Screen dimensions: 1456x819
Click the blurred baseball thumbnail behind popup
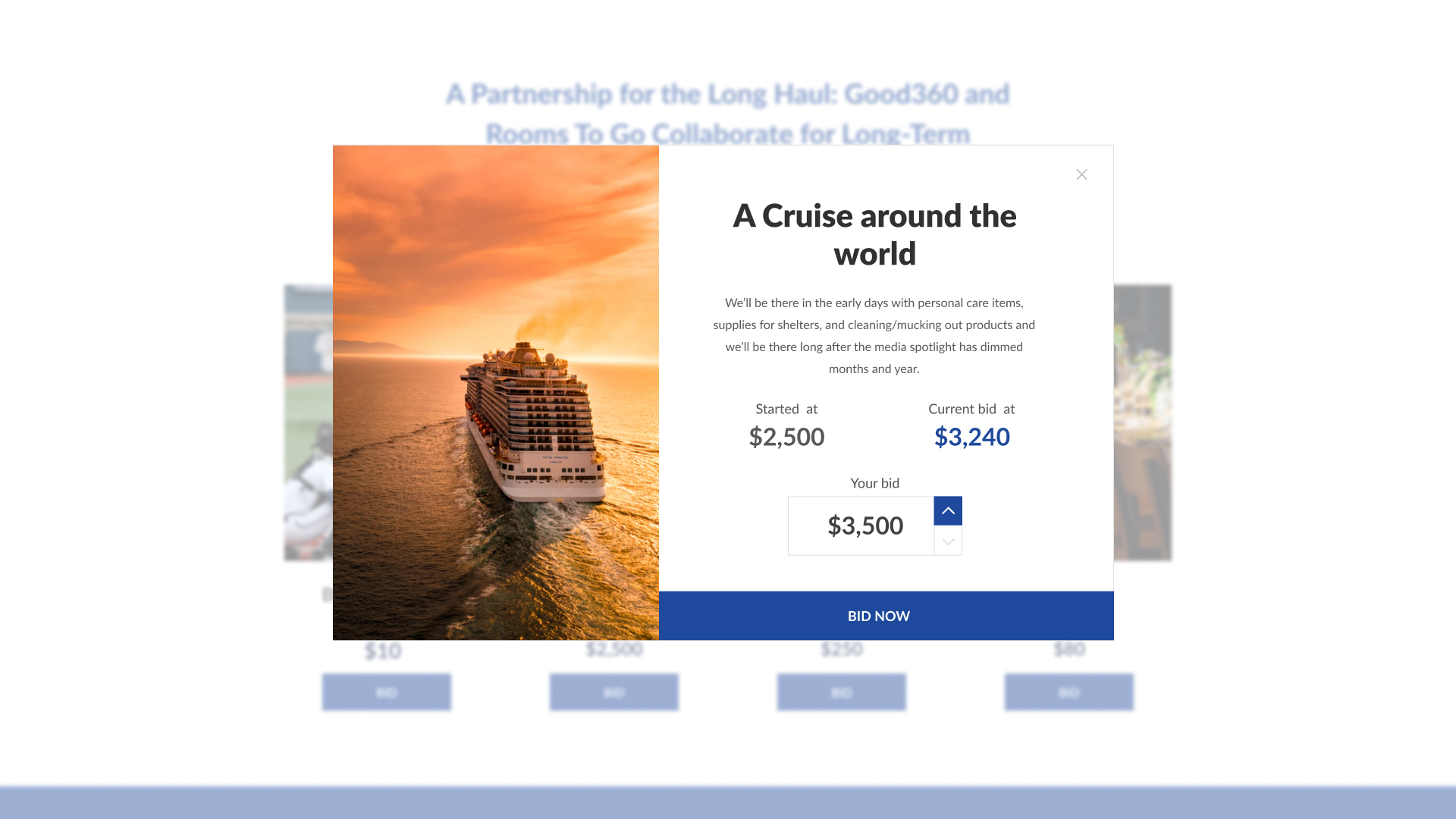point(309,423)
